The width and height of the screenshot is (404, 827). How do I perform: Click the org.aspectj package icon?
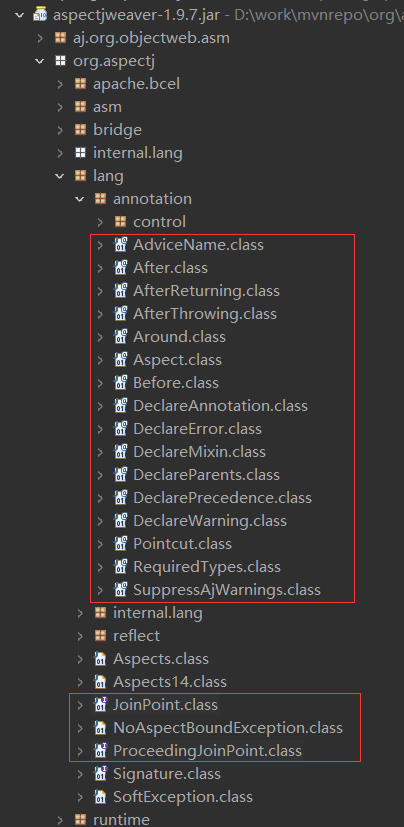(x=61, y=61)
